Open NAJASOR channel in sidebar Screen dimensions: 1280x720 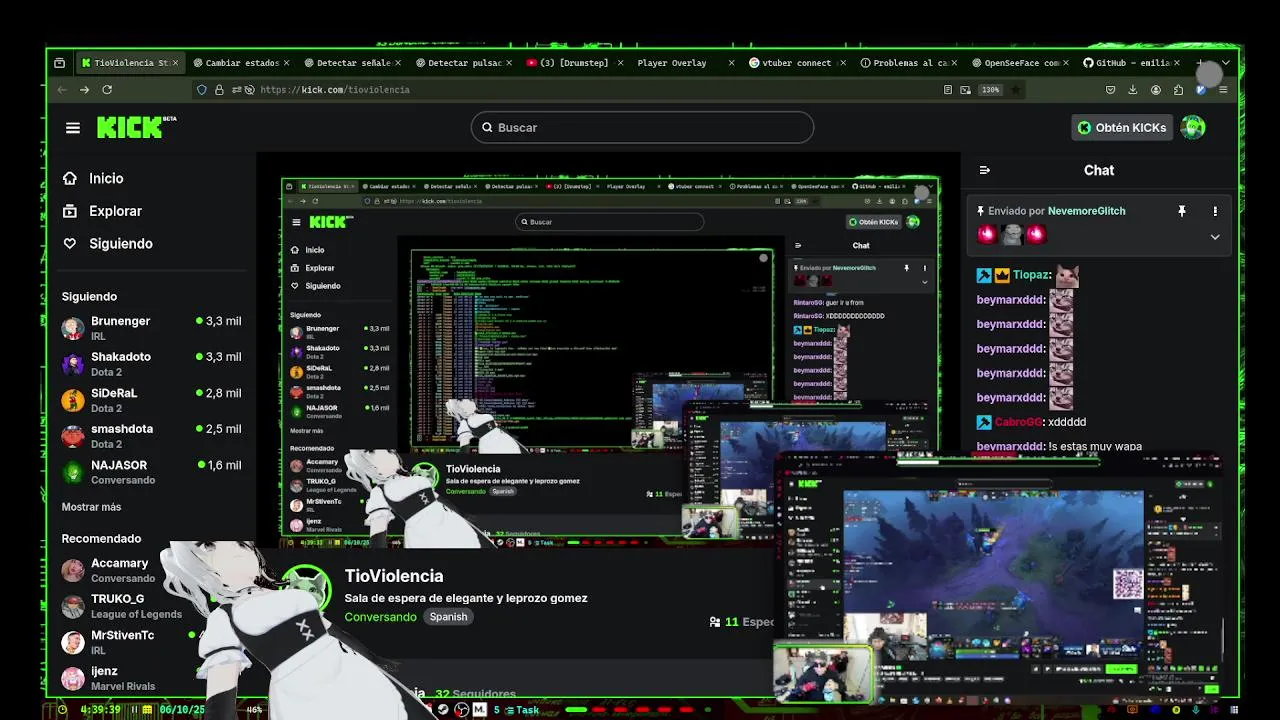(152, 472)
